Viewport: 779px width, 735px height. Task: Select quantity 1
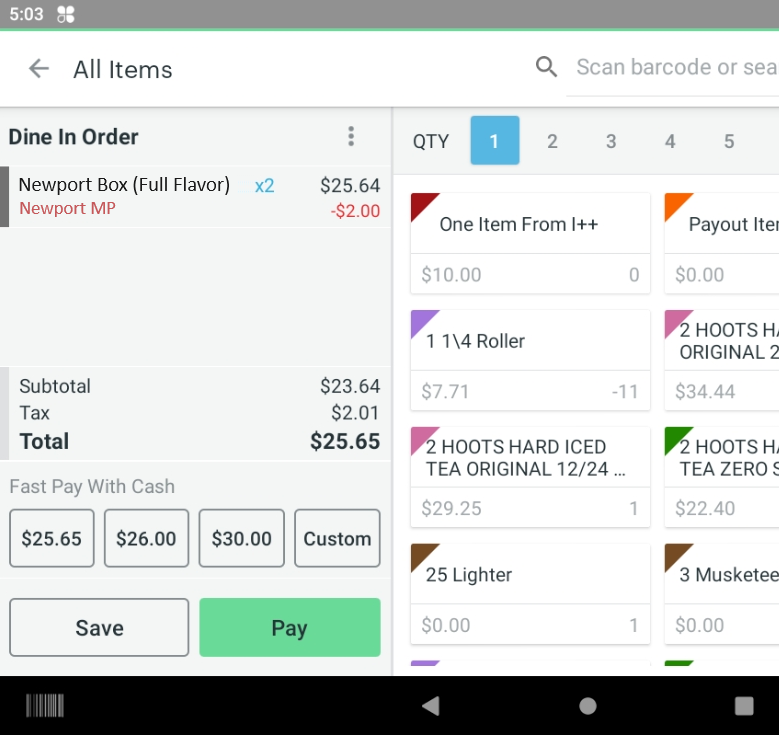pos(495,141)
